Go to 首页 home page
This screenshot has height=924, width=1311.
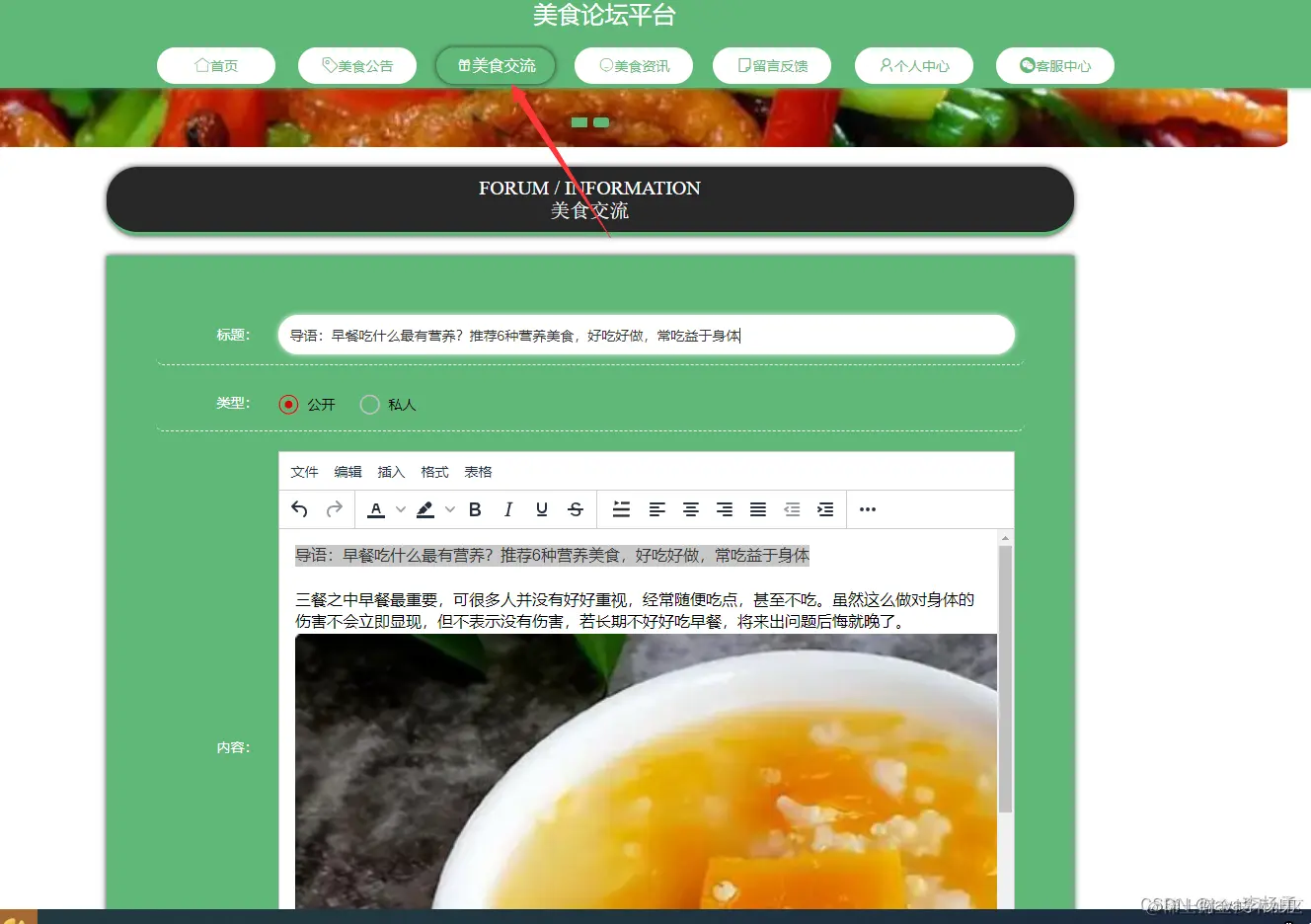pos(216,65)
